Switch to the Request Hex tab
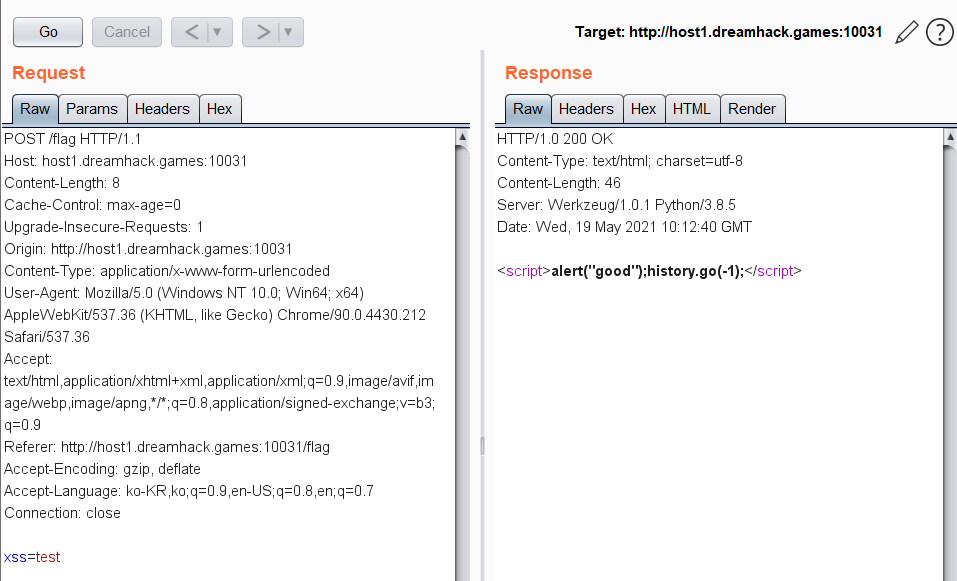 pos(220,109)
